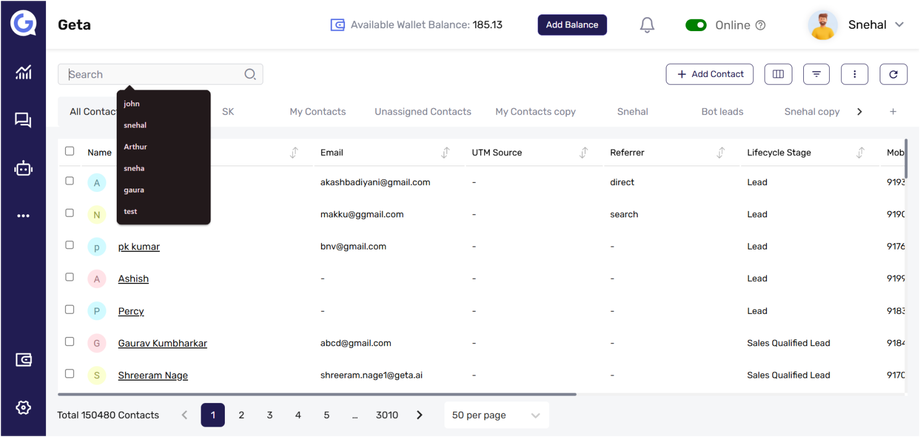
Task: Open Gaurav Kumbharkar contact link
Action: (x=162, y=343)
